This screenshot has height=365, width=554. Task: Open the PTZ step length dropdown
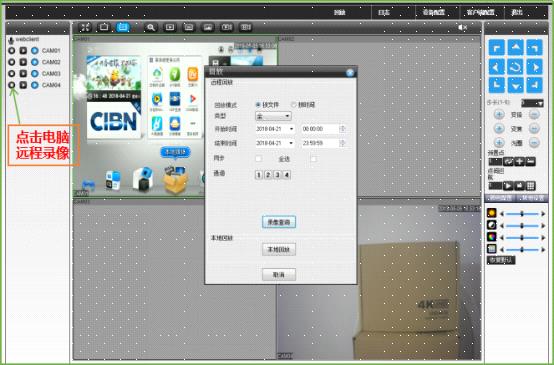(x=532, y=103)
